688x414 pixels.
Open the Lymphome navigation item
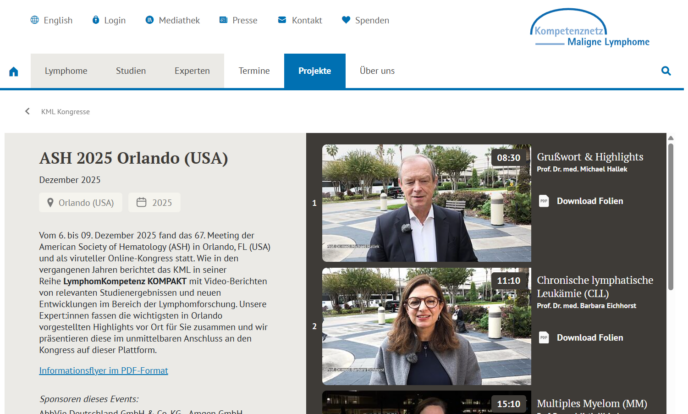[66, 71]
